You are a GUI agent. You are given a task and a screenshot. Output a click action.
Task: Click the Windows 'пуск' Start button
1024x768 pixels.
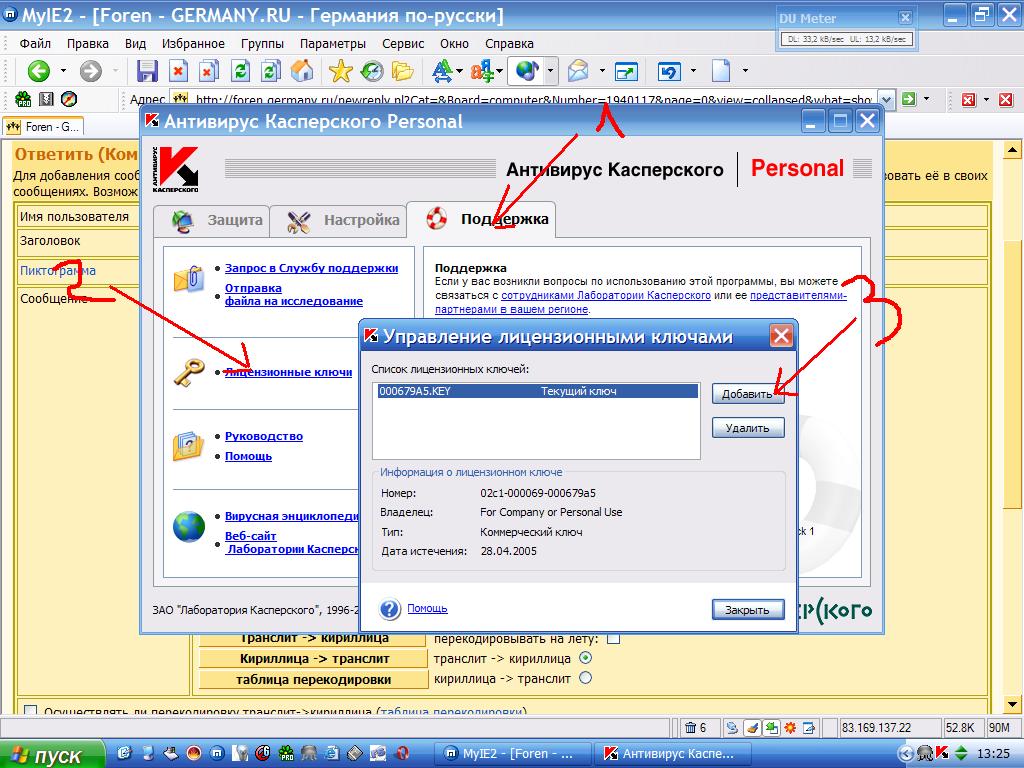pyautogui.click(x=52, y=754)
